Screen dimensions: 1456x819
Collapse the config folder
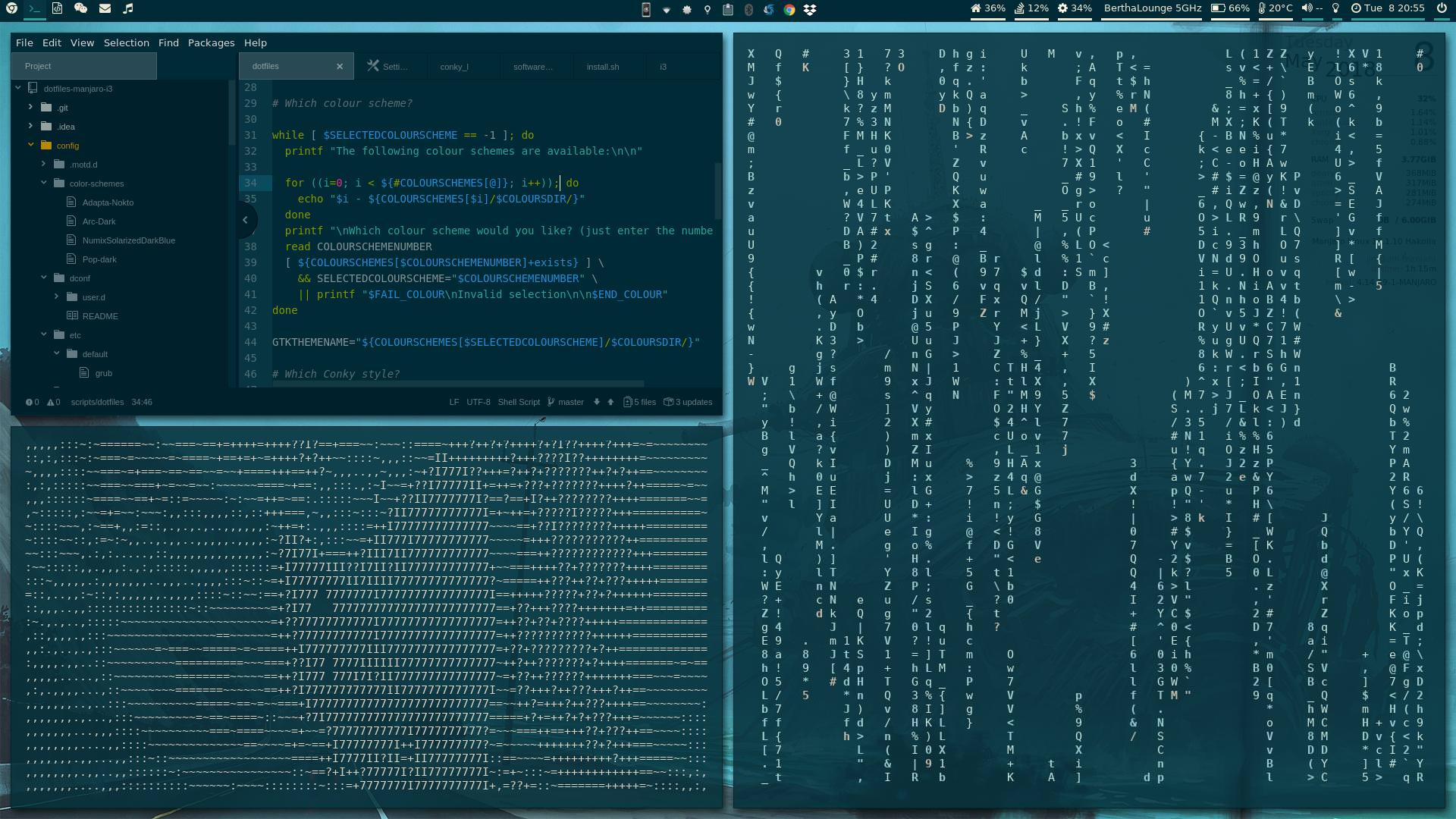[30, 145]
